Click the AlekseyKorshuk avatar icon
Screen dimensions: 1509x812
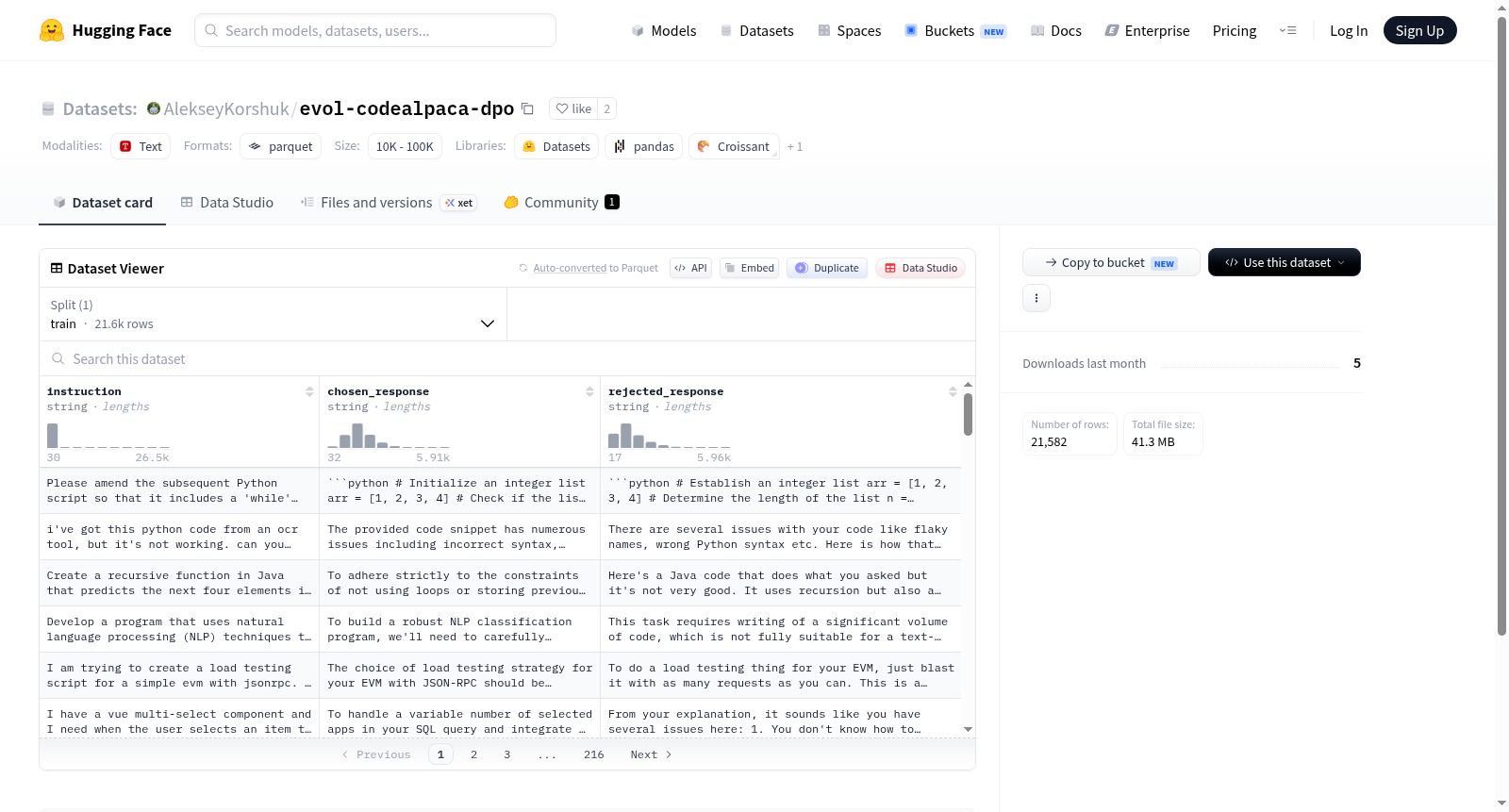tap(154, 108)
